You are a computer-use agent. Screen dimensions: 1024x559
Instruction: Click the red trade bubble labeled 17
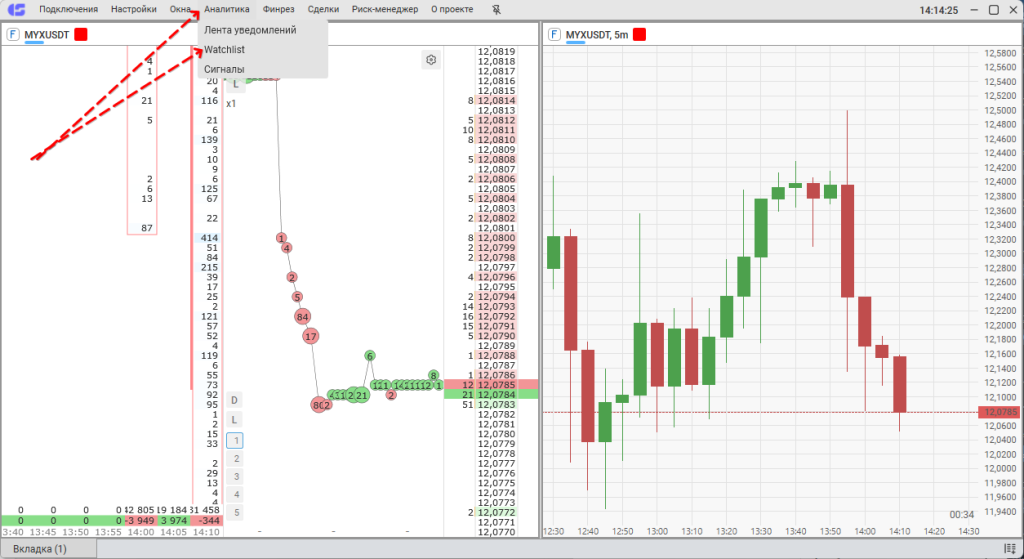[x=311, y=337]
